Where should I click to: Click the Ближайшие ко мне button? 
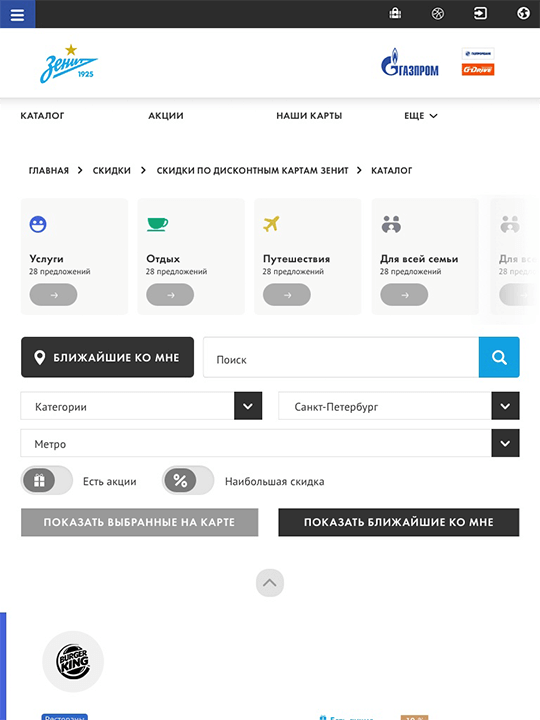107,357
